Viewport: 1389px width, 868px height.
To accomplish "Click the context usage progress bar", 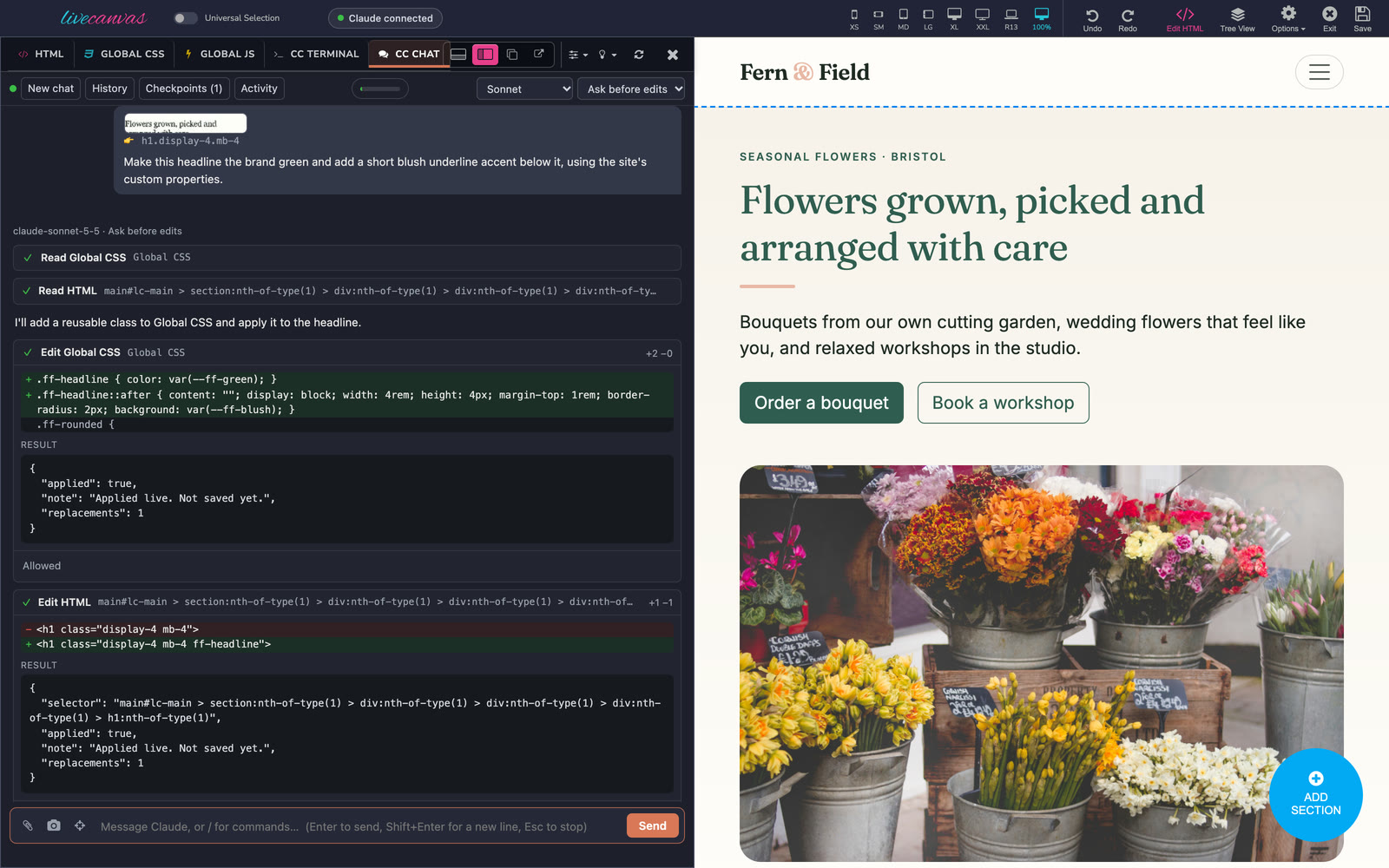I will pyautogui.click(x=380, y=89).
